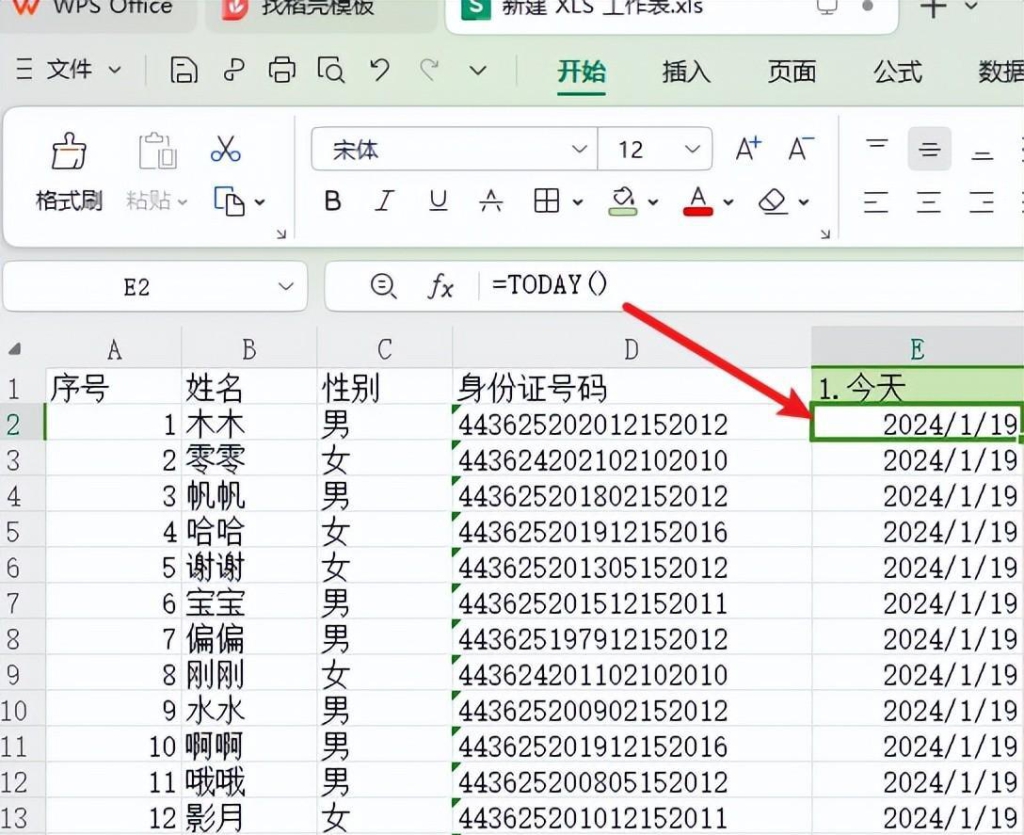The image size is (1024, 835).
Task: Click the Redo icon
Action: pyautogui.click(x=429, y=70)
